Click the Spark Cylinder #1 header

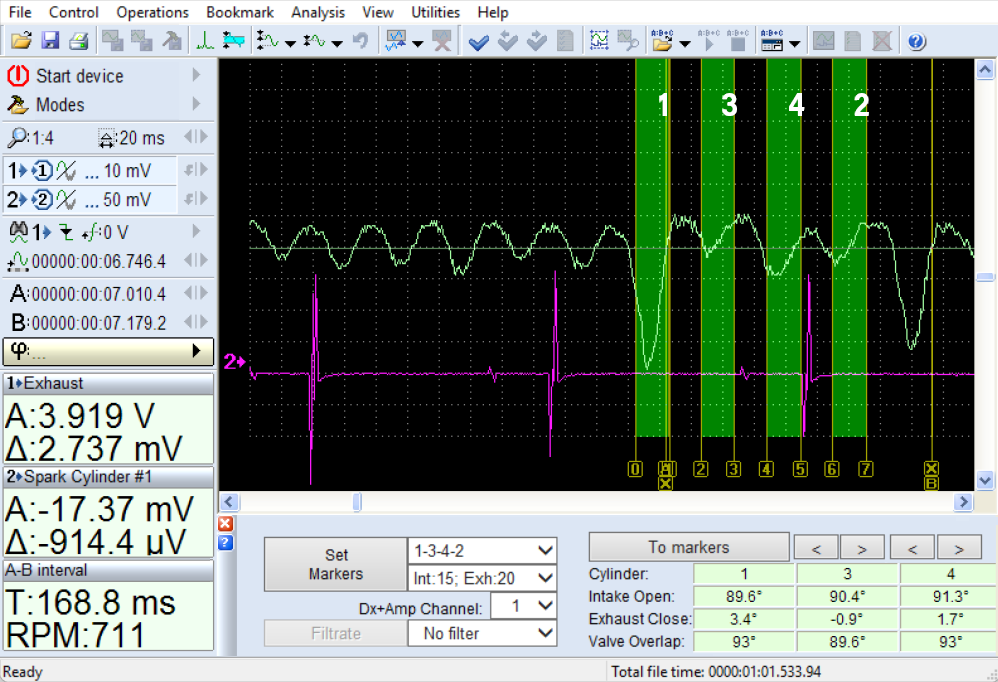(108, 477)
